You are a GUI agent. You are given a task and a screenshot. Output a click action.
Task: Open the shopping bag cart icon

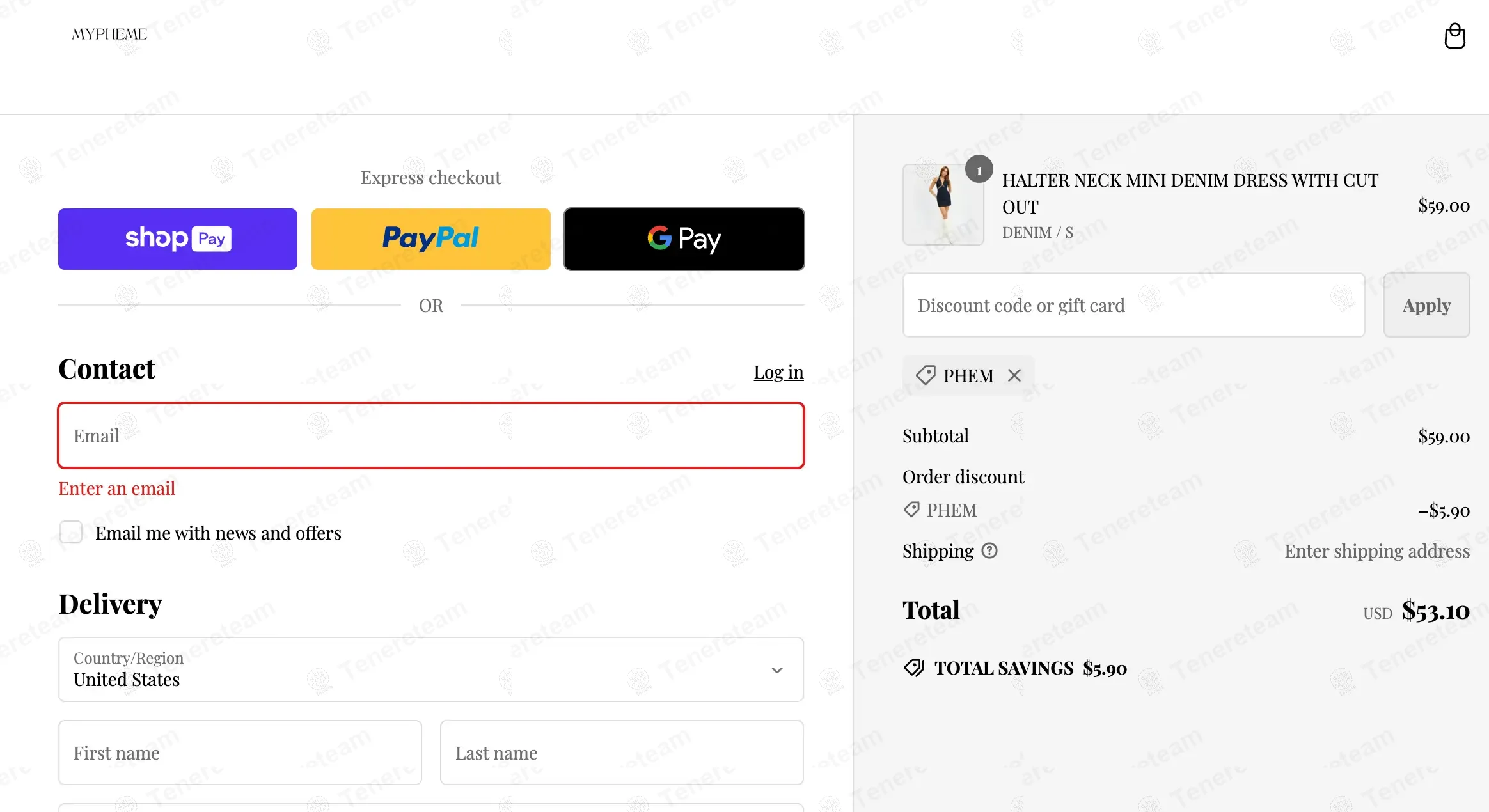1454,36
